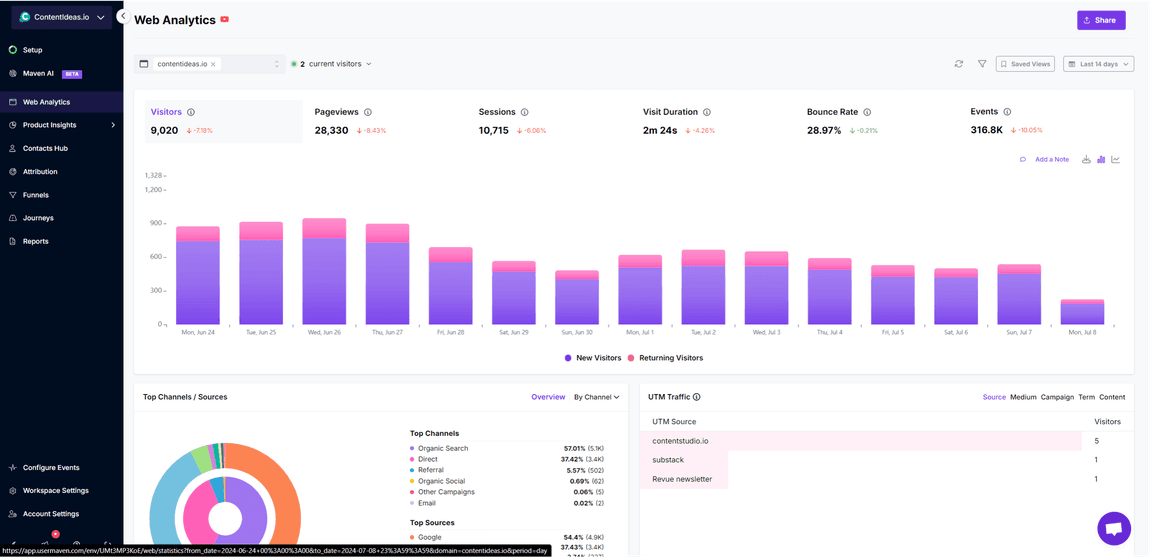The height and width of the screenshot is (557, 1150).
Task: Refresh the analytics data
Action: [x=958, y=64]
